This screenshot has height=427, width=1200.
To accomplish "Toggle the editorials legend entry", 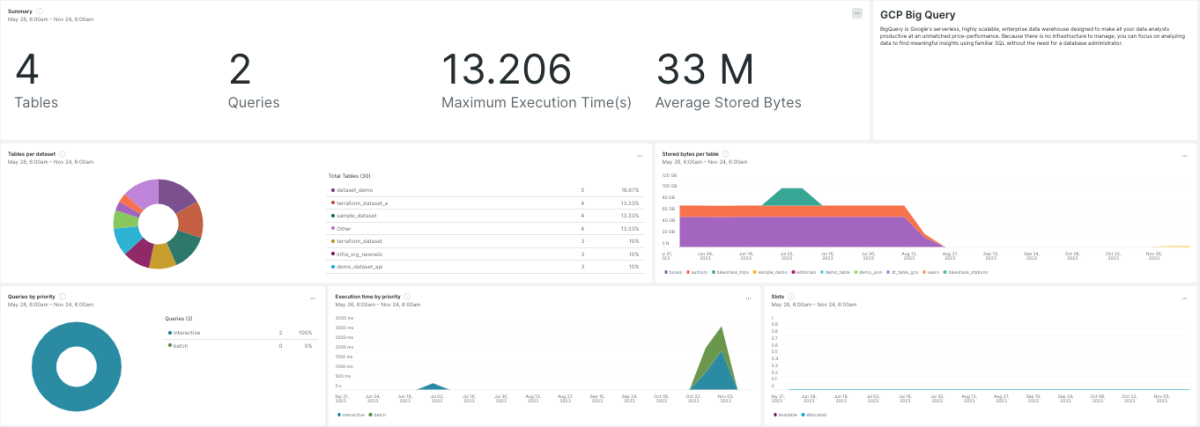I will point(805,271).
